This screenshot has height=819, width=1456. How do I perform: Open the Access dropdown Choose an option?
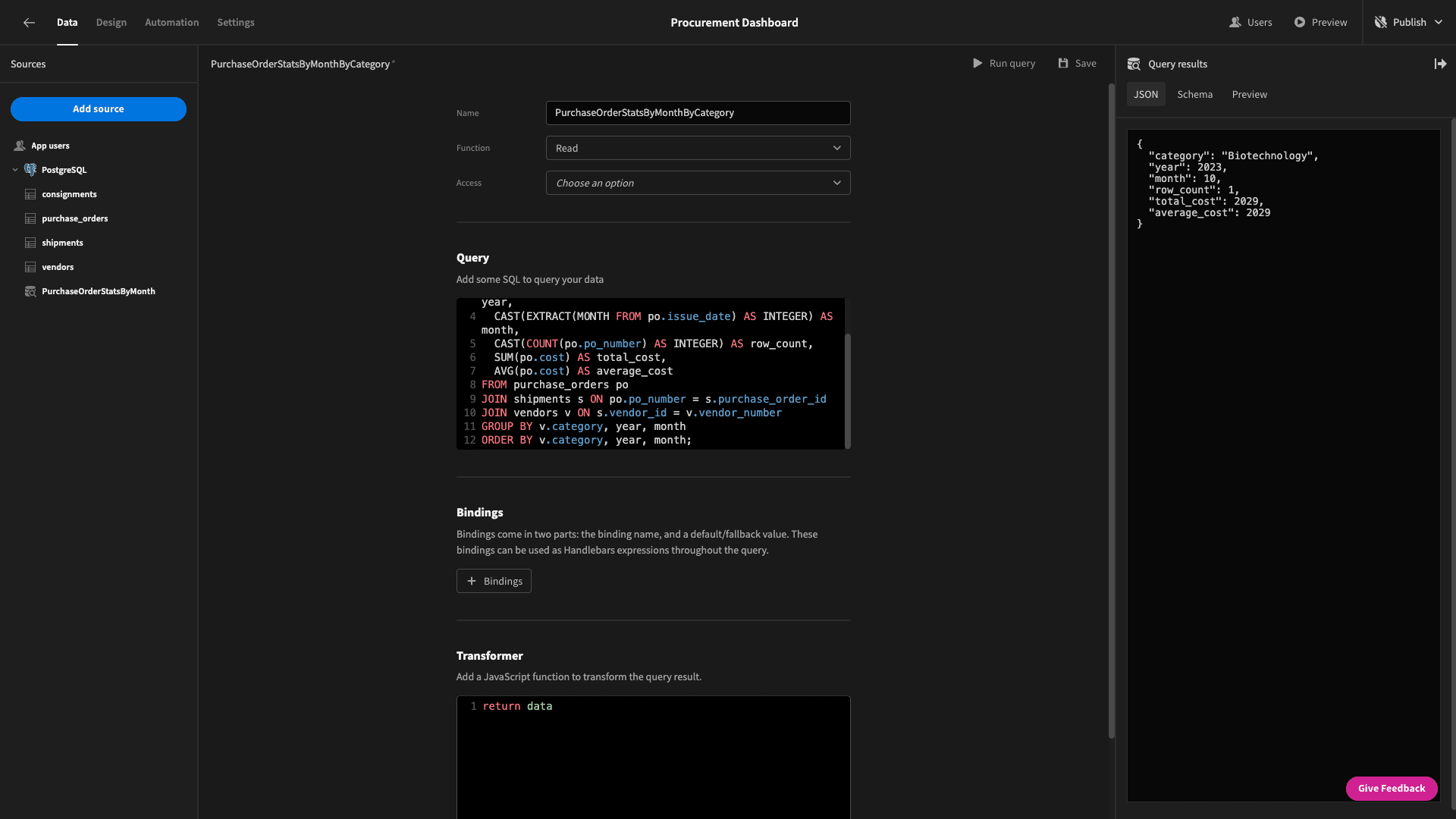(698, 183)
